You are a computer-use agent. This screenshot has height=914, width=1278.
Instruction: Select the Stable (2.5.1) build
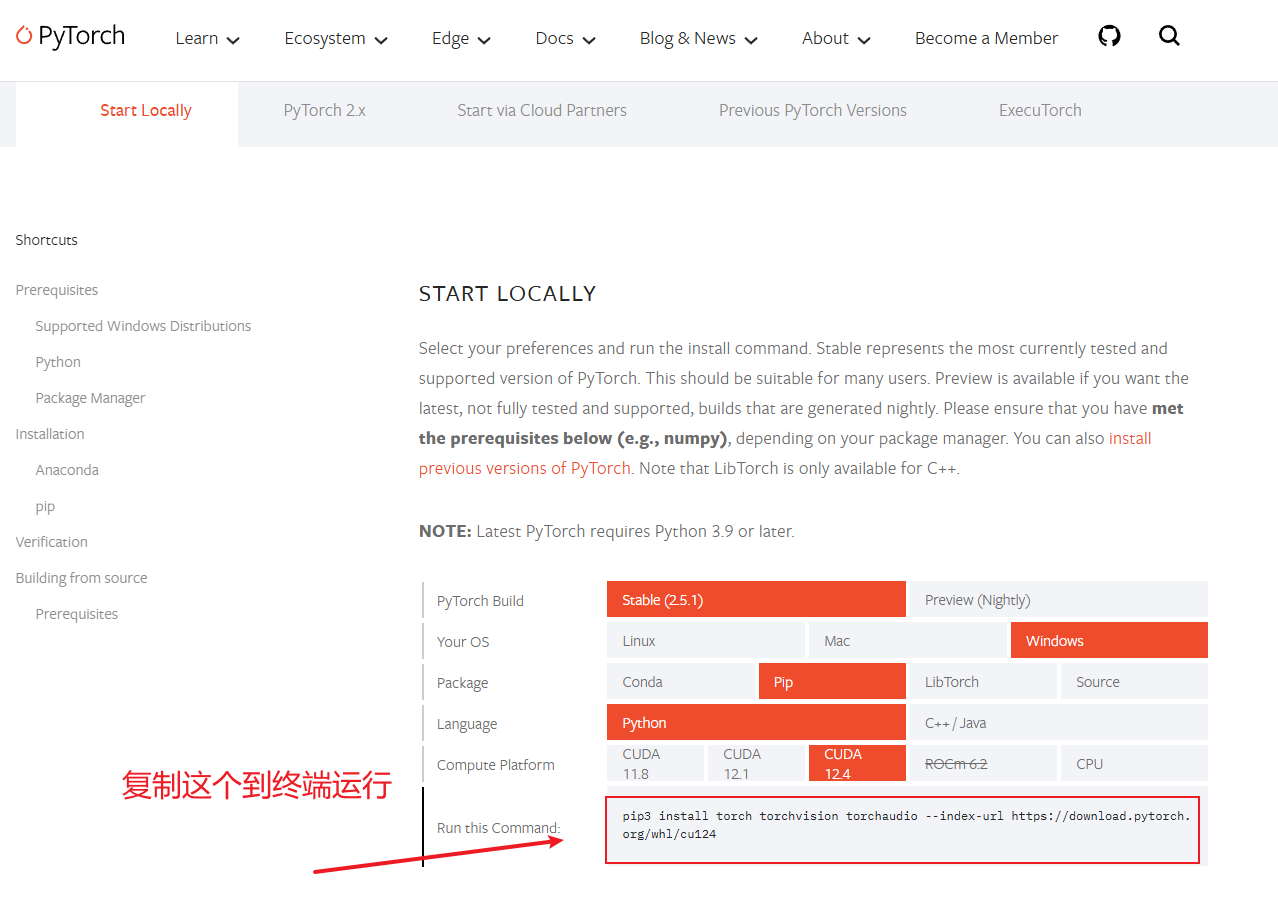click(756, 600)
